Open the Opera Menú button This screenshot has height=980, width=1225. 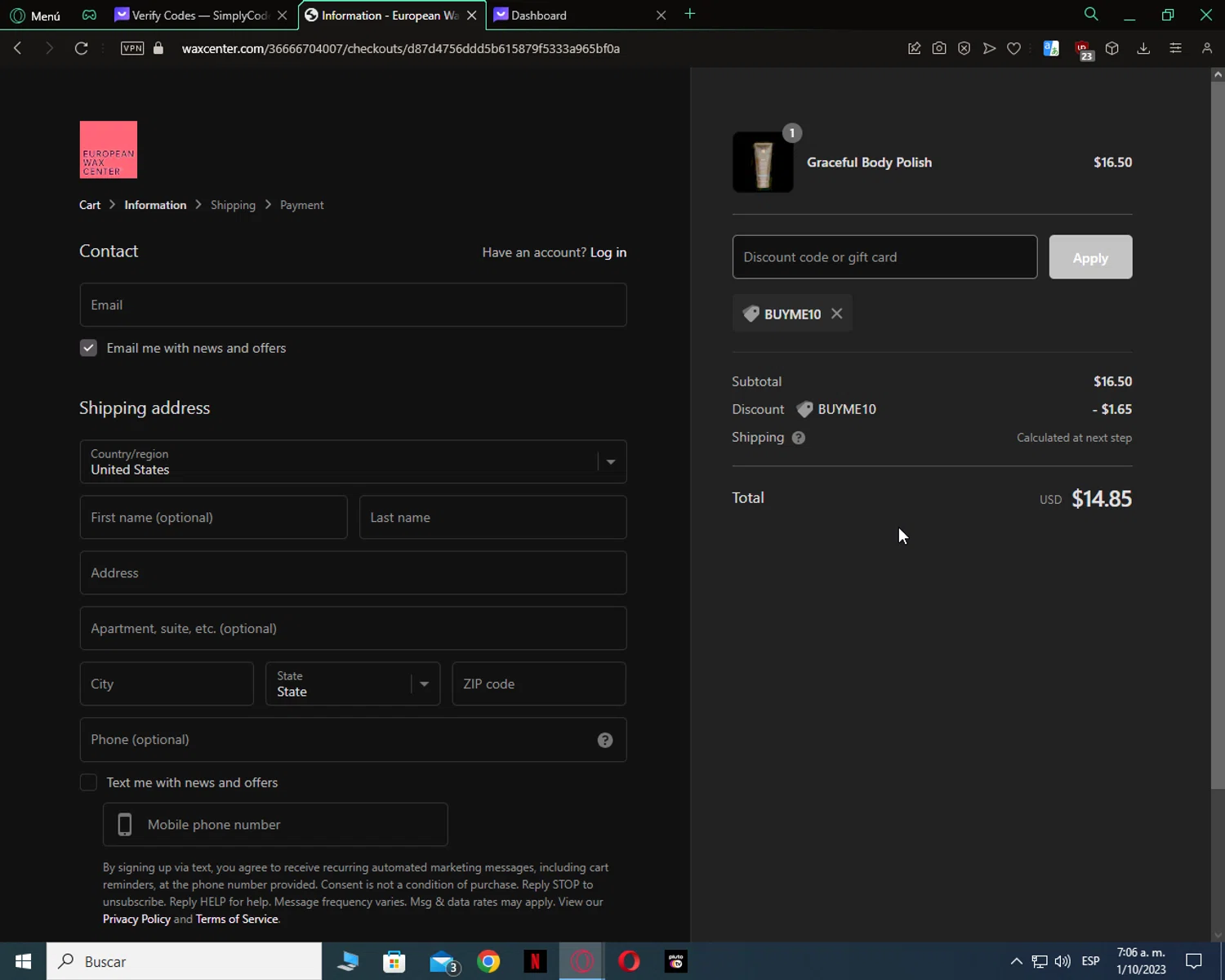coord(35,16)
